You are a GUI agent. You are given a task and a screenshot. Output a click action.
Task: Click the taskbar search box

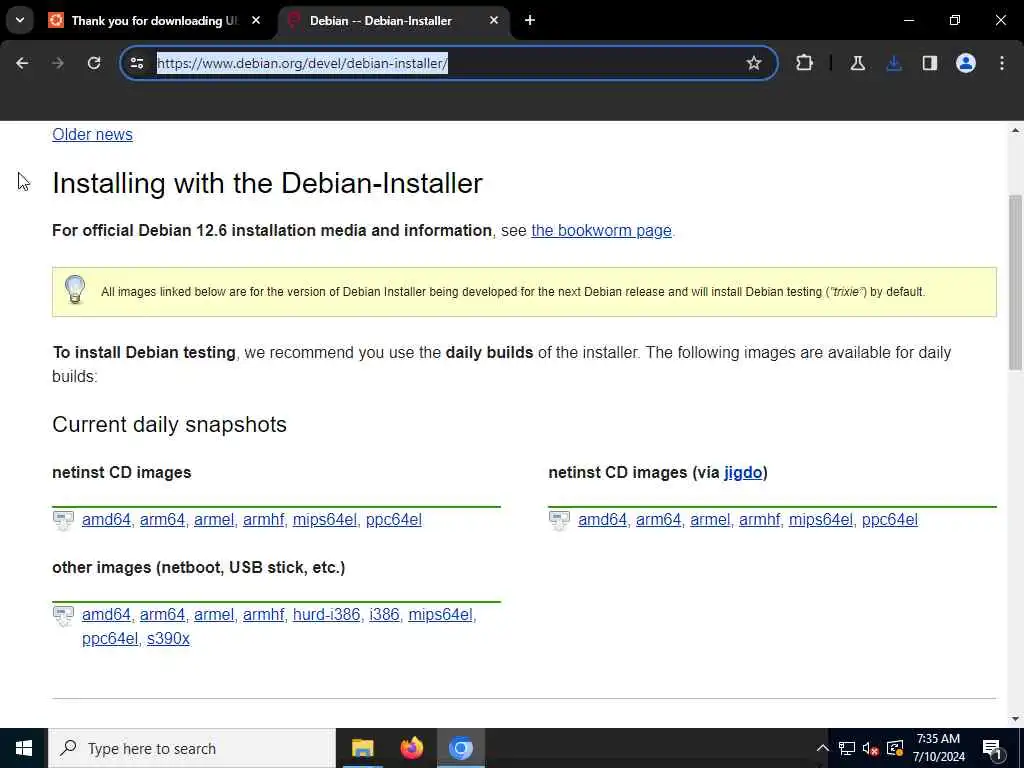coord(192,748)
